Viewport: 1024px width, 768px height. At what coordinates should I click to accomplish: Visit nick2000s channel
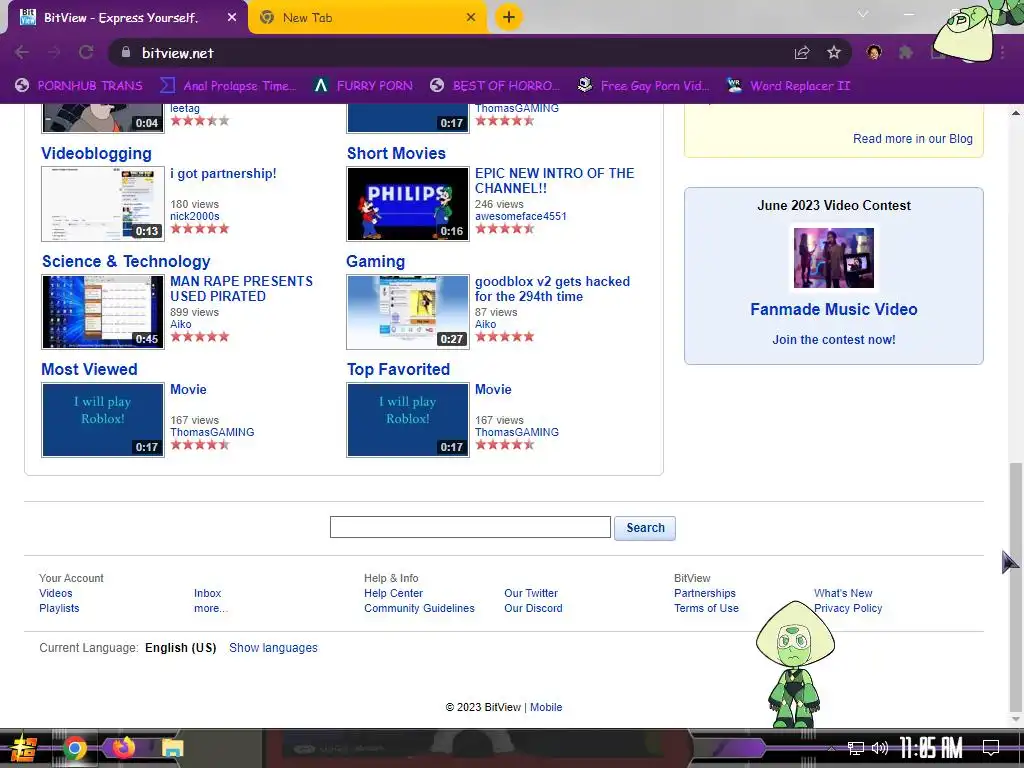click(195, 216)
